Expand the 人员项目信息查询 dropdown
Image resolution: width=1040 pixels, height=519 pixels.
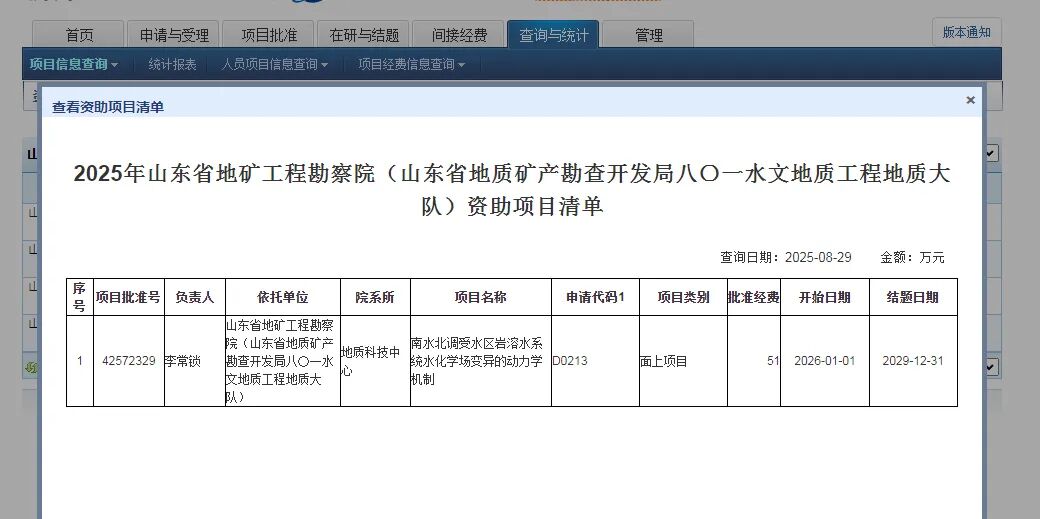pyautogui.click(x=275, y=64)
